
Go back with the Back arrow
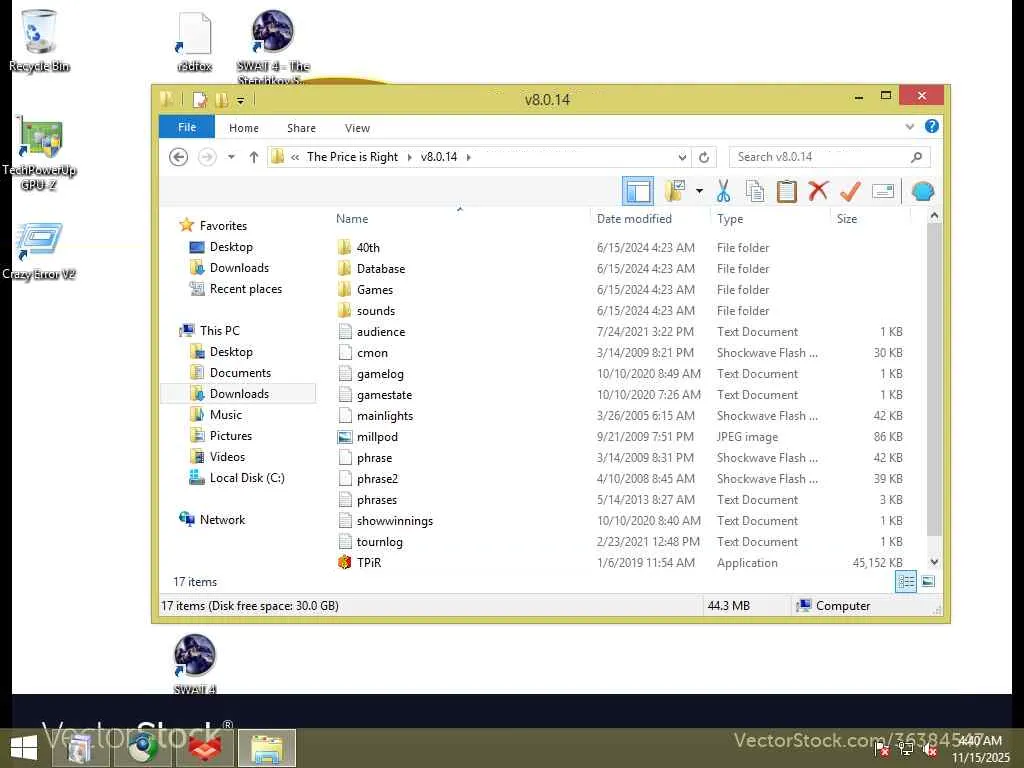pos(178,157)
